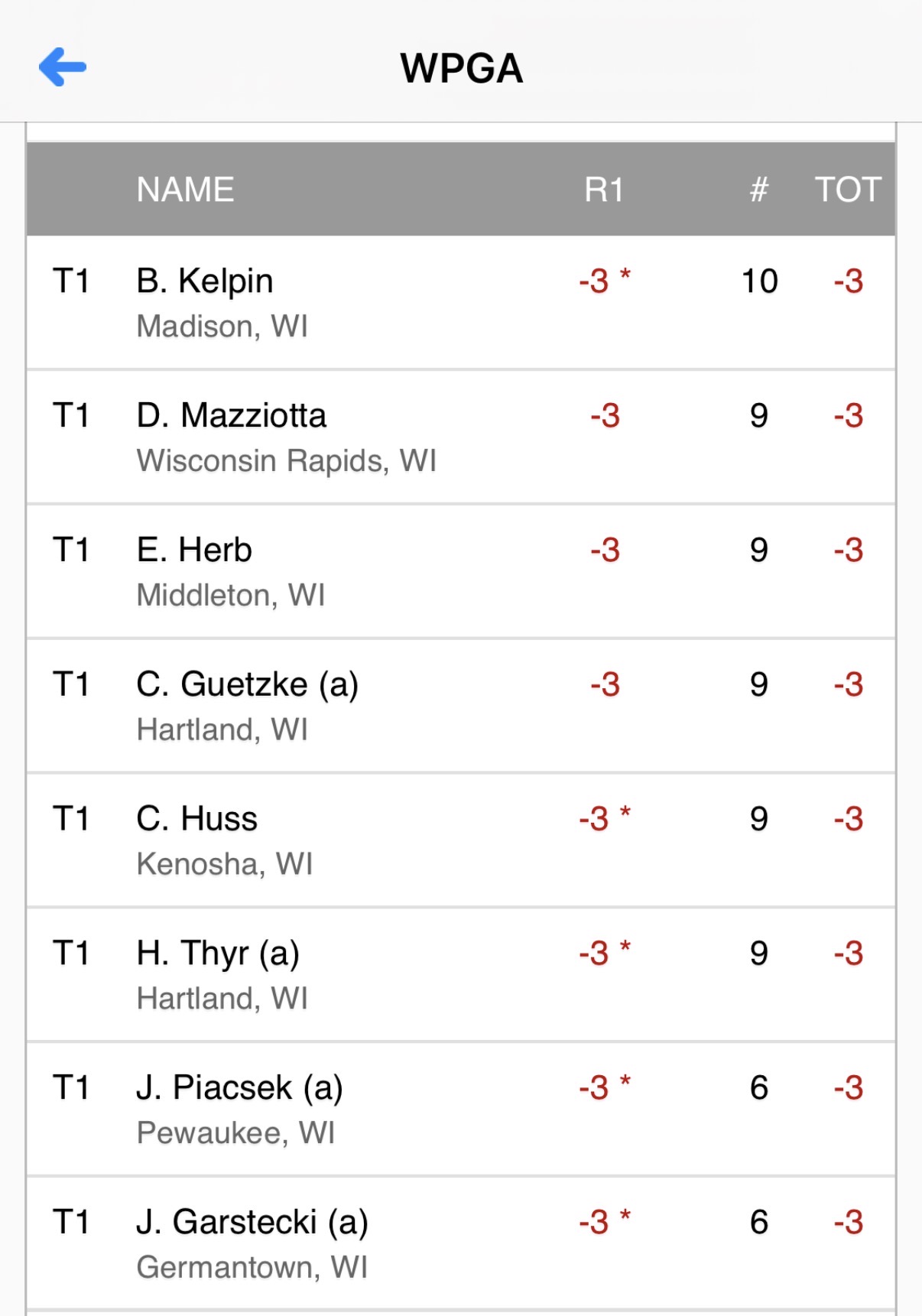This screenshot has height=1316, width=922.
Task: Open C. Huss leaderboard entry
Action: click(461, 840)
